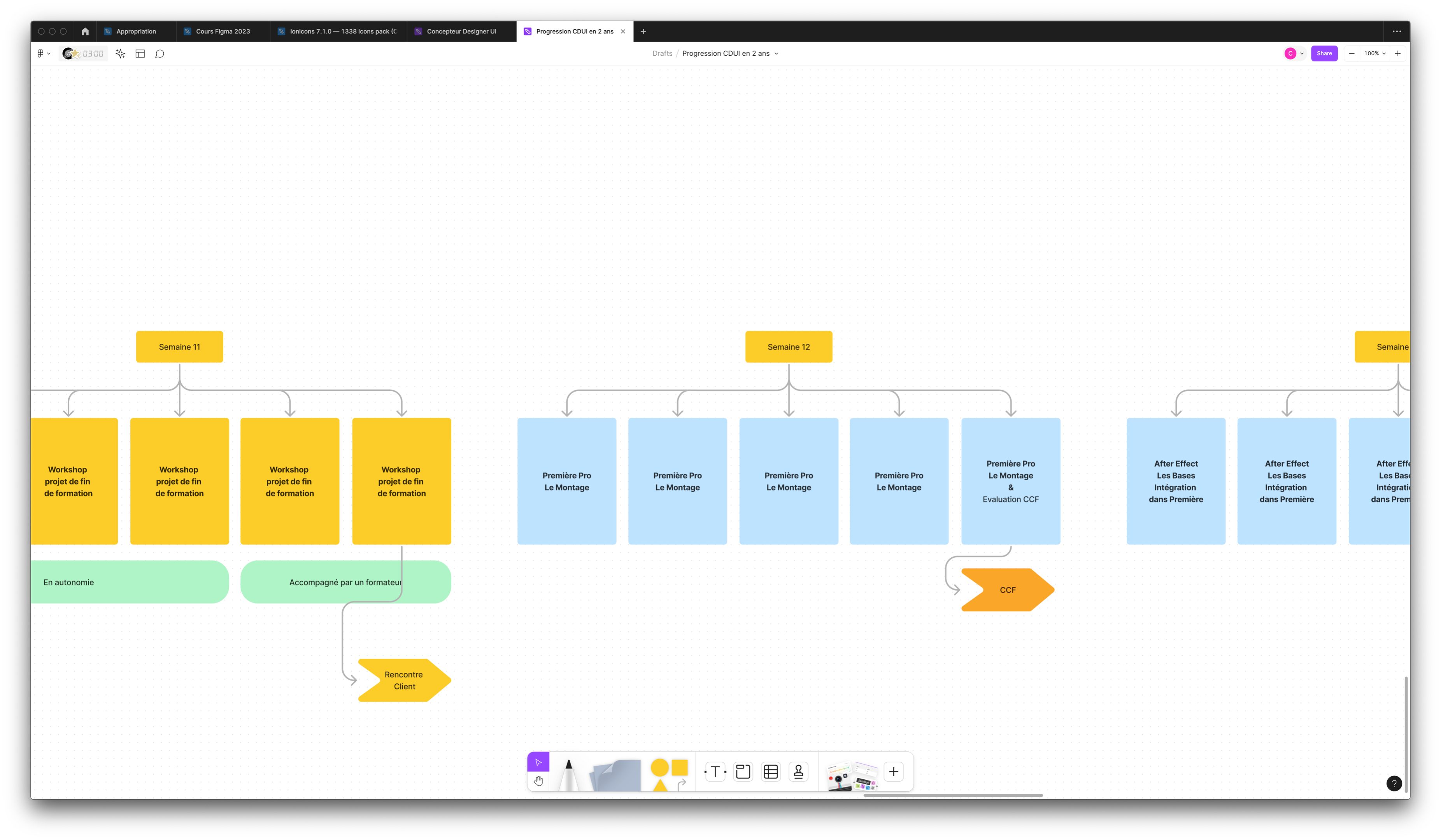Toggle the templates layout panel

click(x=140, y=54)
